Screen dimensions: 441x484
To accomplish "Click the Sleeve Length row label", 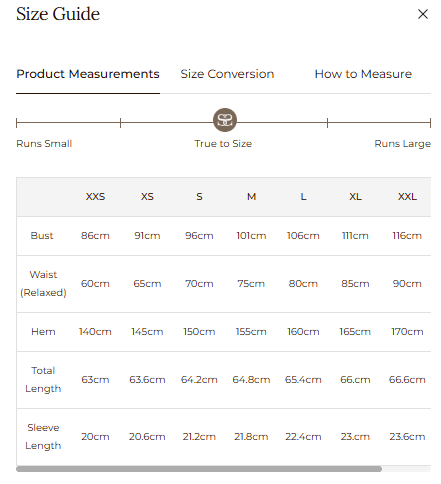I will pyautogui.click(x=43, y=437).
